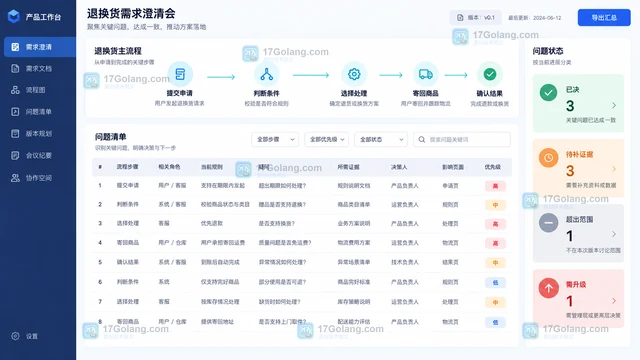Open 版本规划 in the sidebar

click(x=40, y=133)
